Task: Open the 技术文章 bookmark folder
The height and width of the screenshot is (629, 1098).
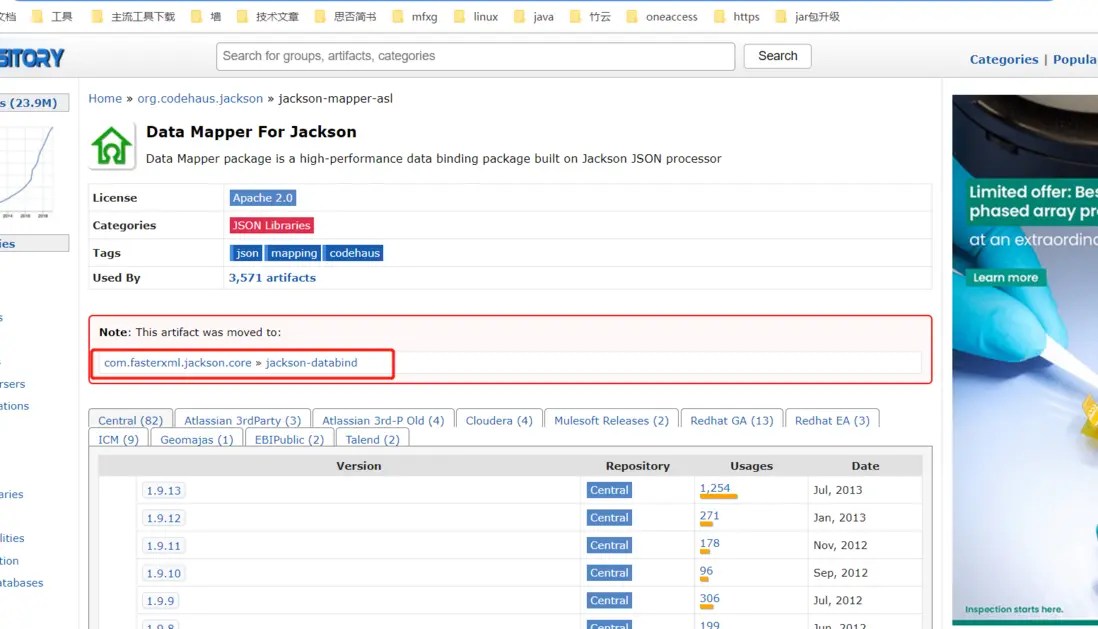Action: 268,17
